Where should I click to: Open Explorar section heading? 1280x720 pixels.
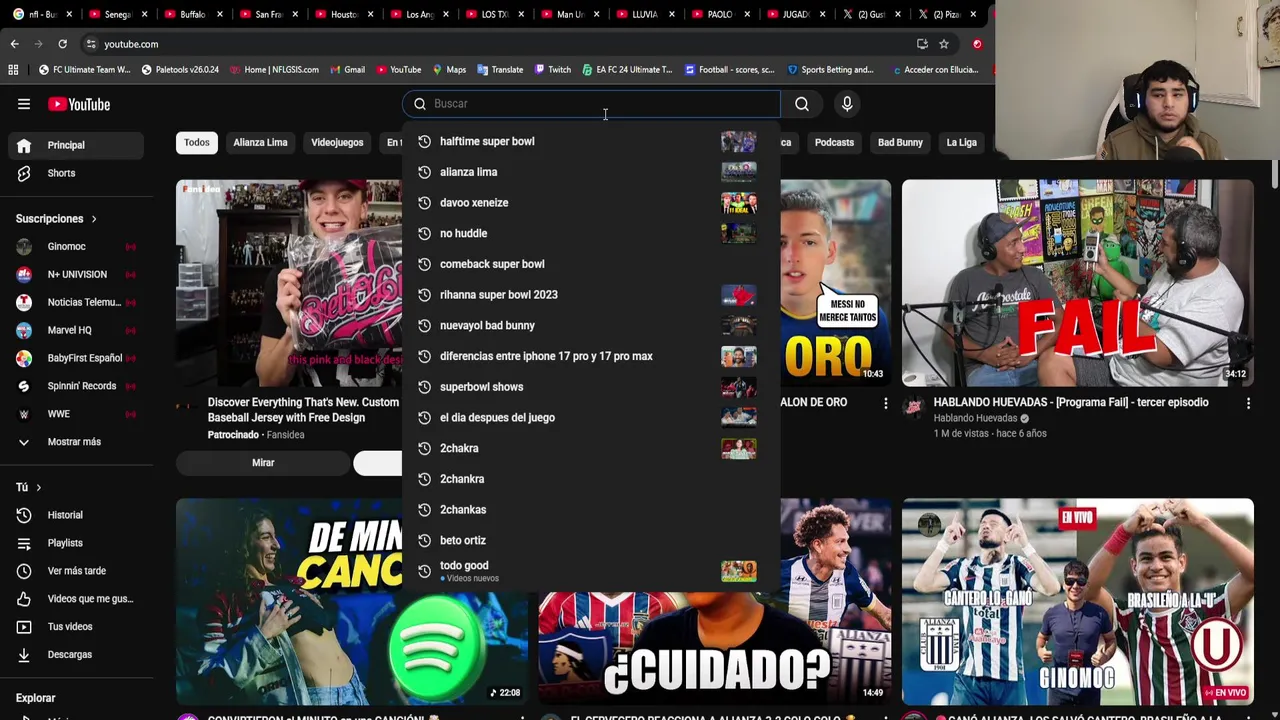click(x=36, y=698)
